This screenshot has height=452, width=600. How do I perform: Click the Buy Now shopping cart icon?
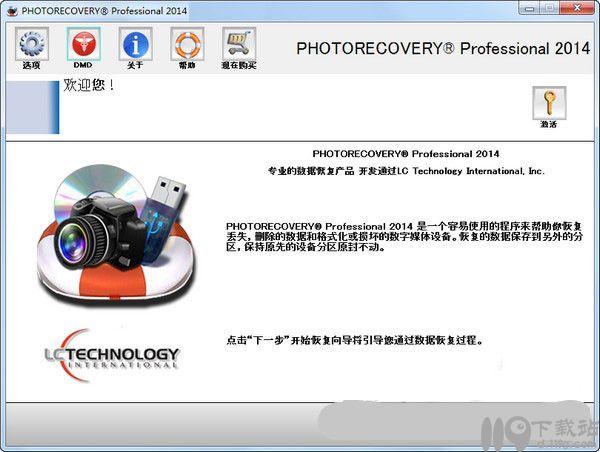pyautogui.click(x=239, y=44)
